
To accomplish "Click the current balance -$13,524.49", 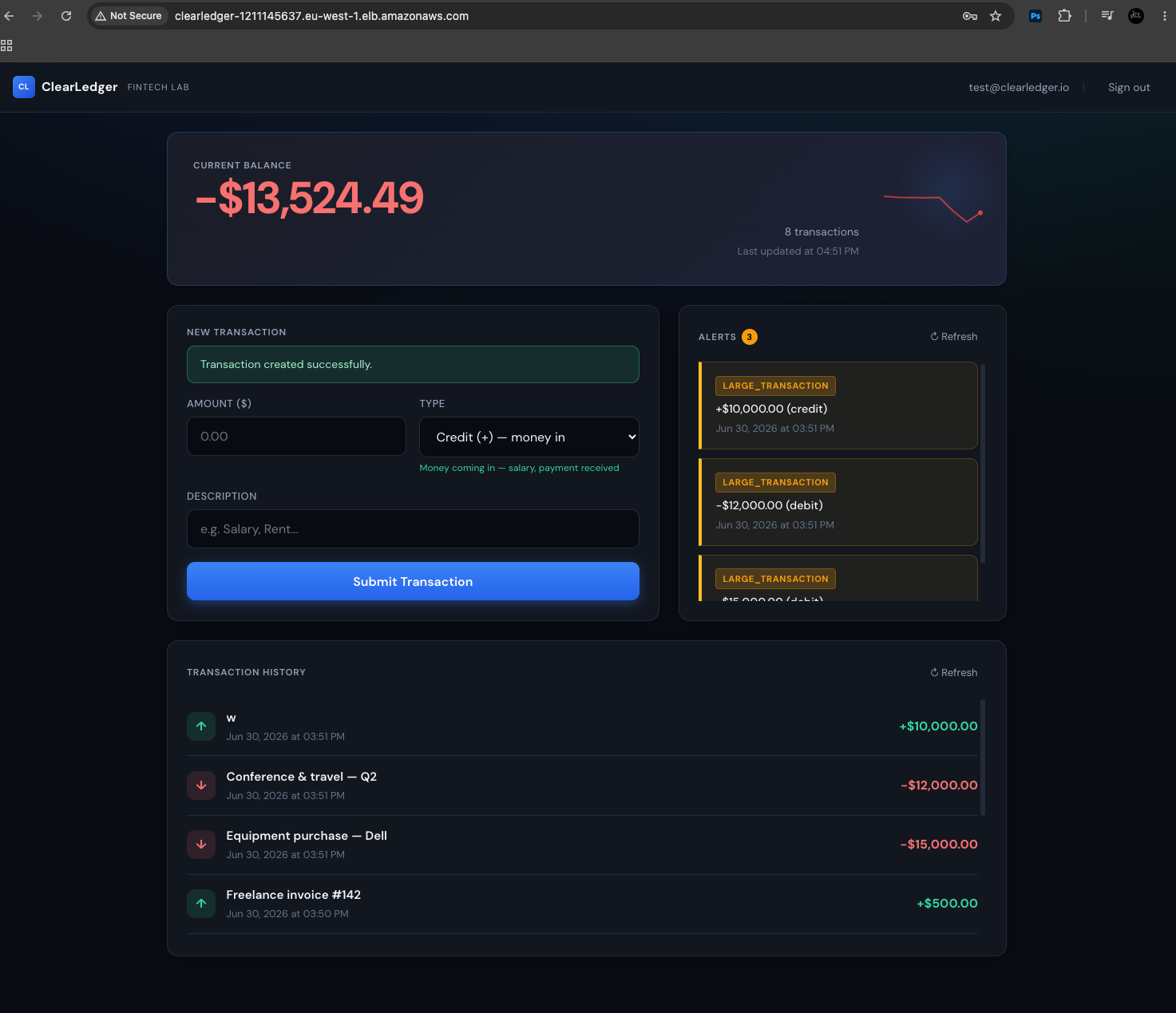I will coord(309,198).
